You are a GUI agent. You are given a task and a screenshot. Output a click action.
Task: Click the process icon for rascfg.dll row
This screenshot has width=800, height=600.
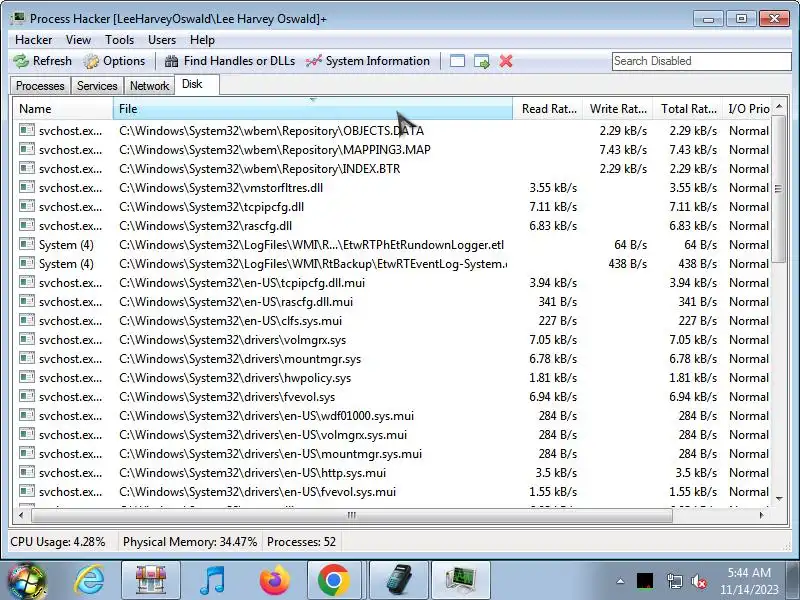[27, 225]
